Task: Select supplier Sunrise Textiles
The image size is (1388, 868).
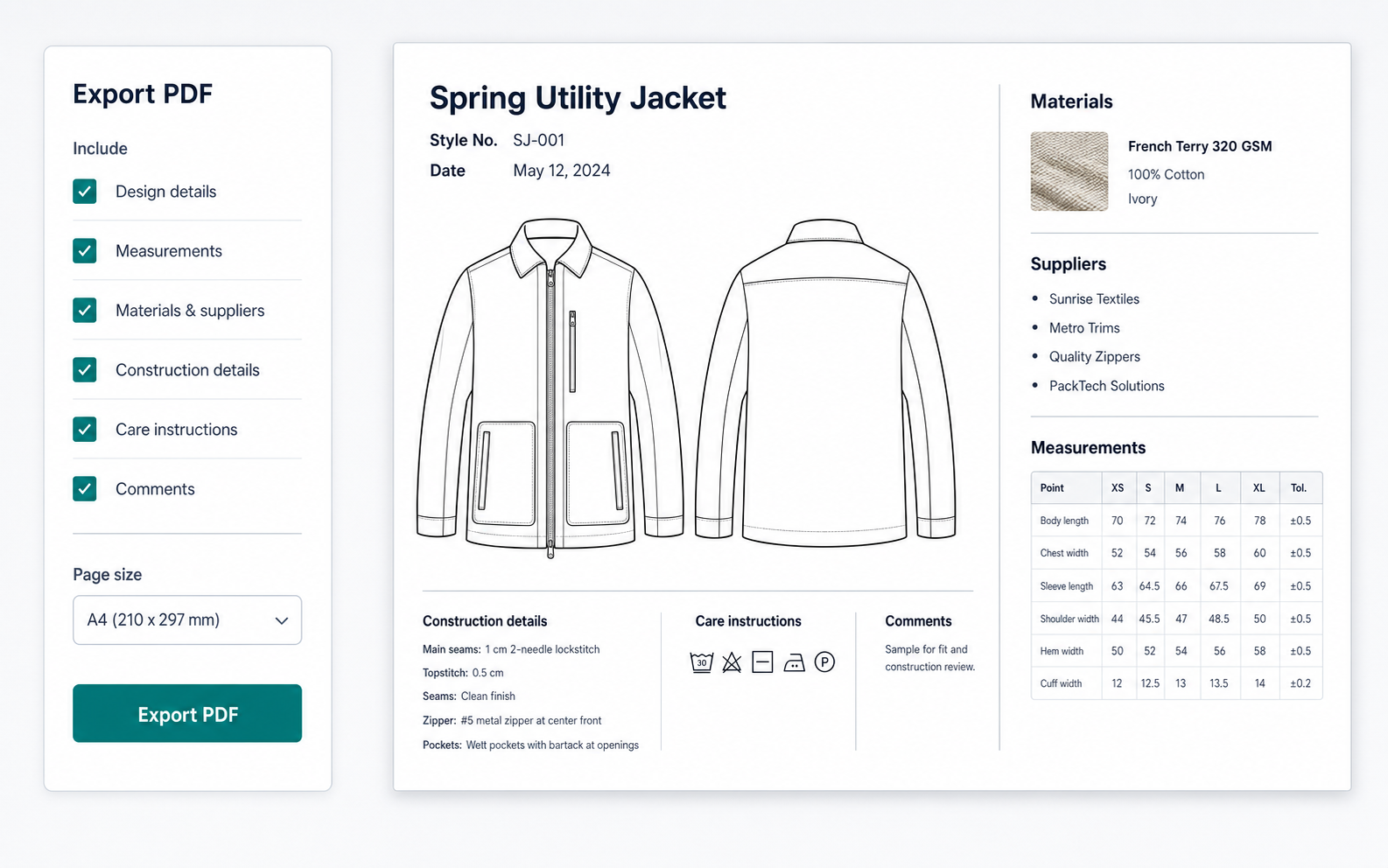Action: point(1094,299)
